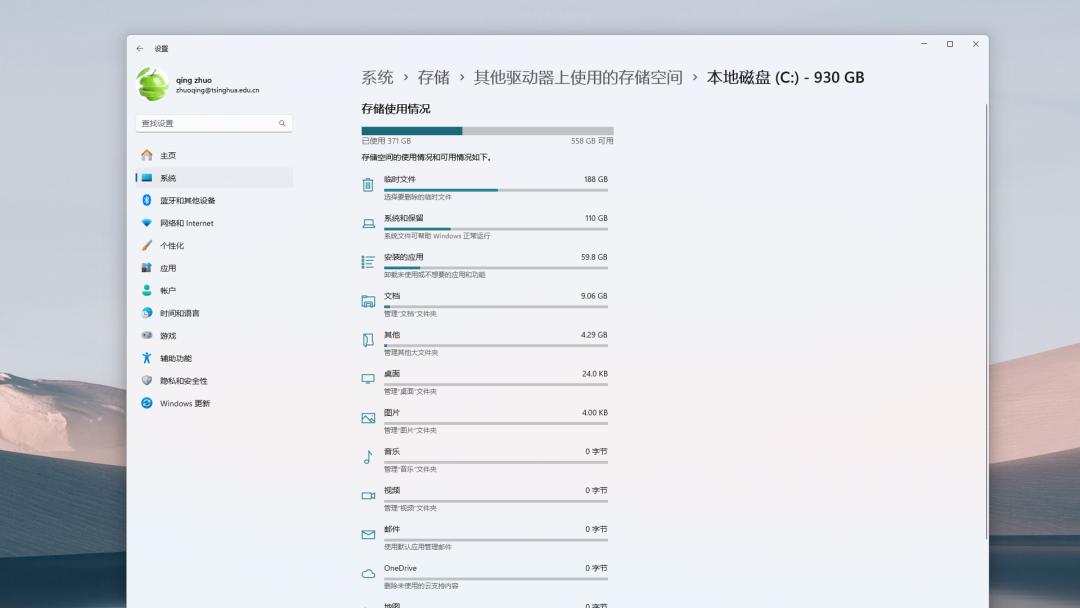Click the zhuoqing@tsinghua.edu.cn account email
1080x608 pixels.
pyautogui.click(x=218, y=90)
